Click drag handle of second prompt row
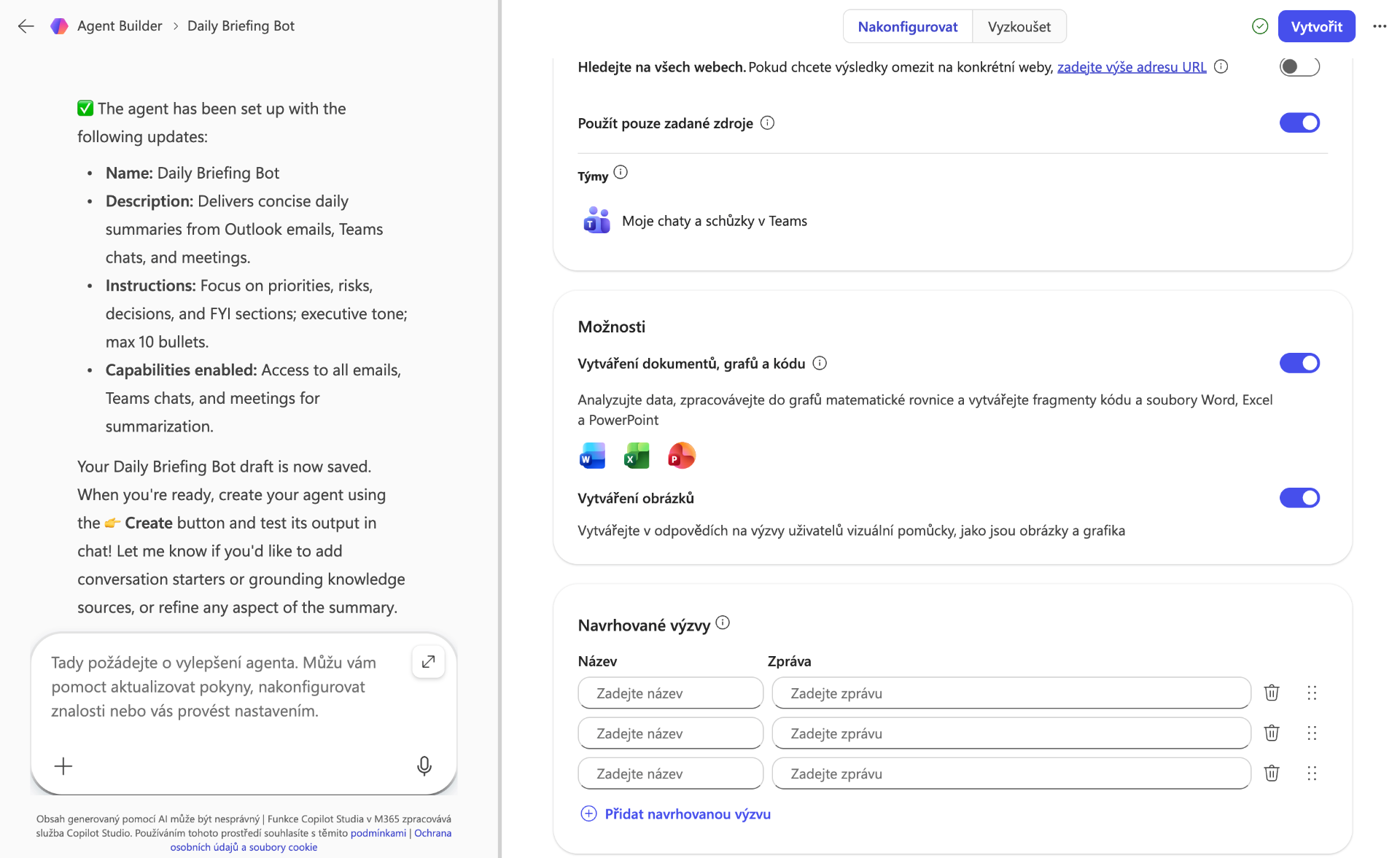Screen dimensions: 1400x858 point(1312,733)
